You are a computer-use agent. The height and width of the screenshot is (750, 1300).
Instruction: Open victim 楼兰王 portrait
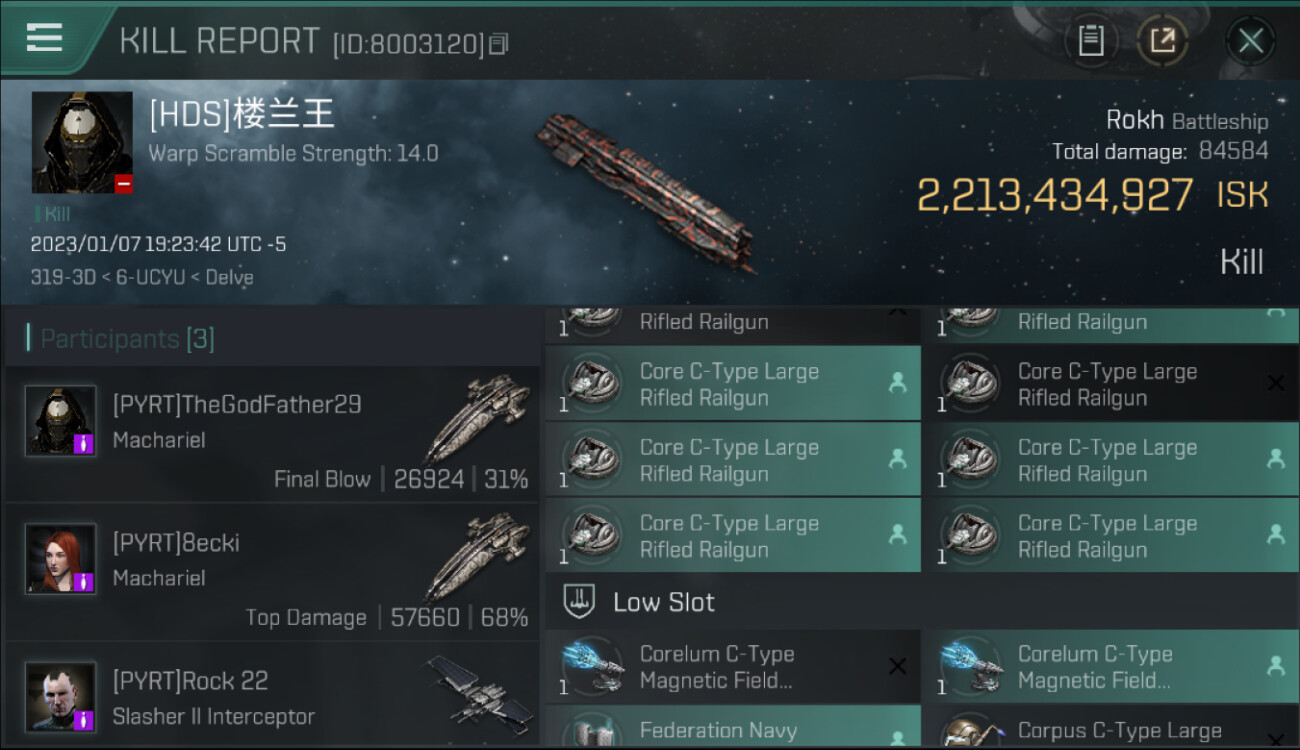coord(82,143)
